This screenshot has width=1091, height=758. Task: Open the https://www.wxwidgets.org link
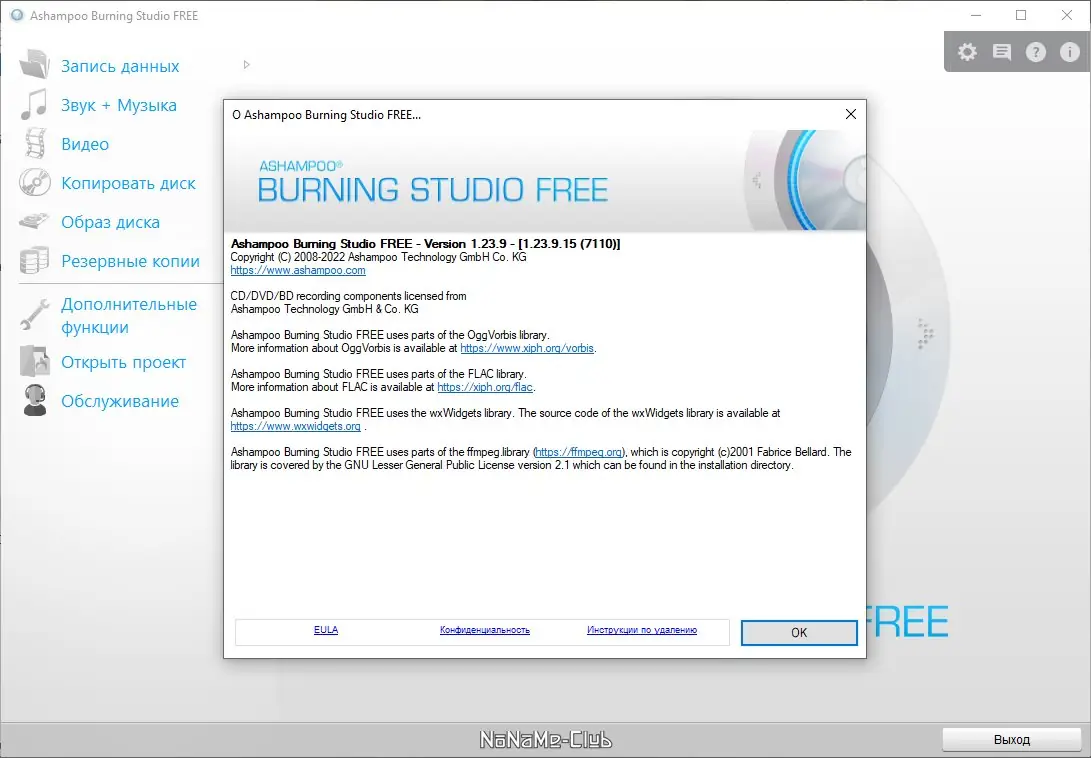click(x=296, y=426)
